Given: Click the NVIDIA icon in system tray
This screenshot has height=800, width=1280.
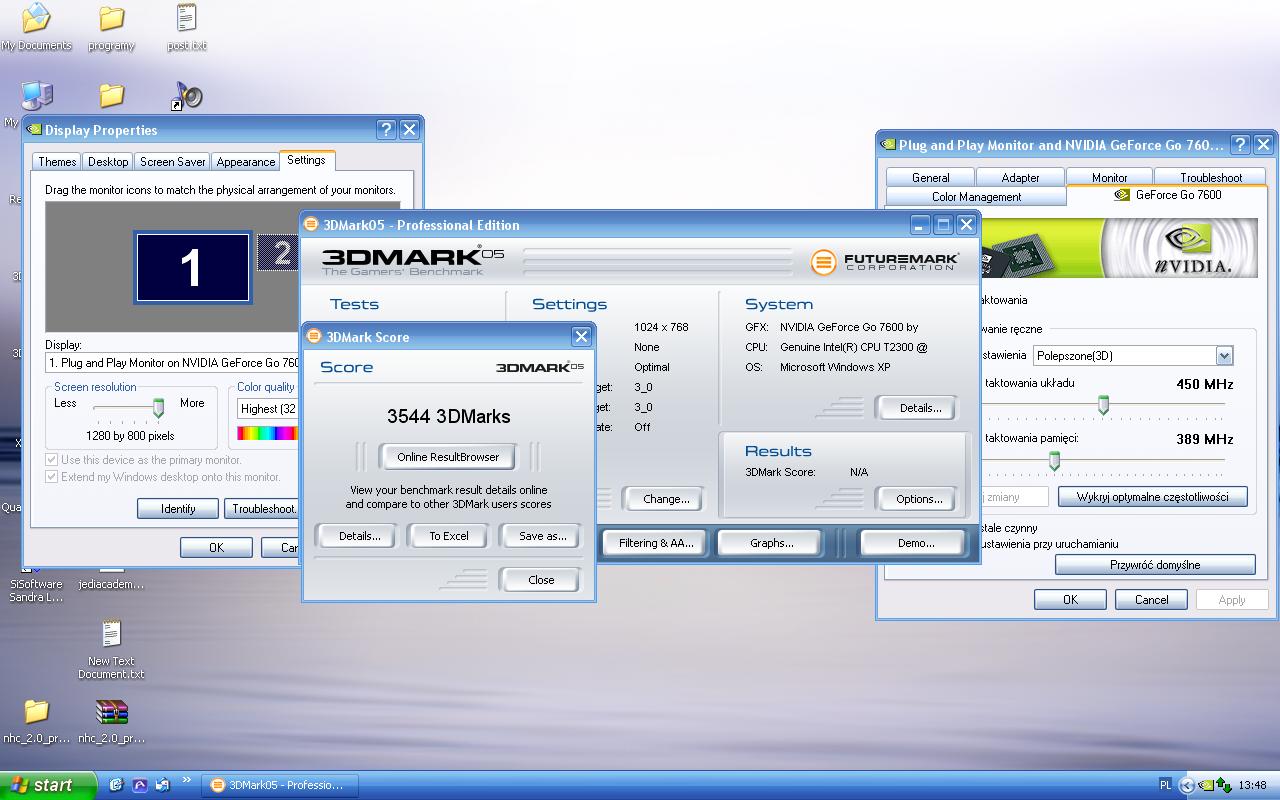Looking at the screenshot, I should [x=1206, y=785].
